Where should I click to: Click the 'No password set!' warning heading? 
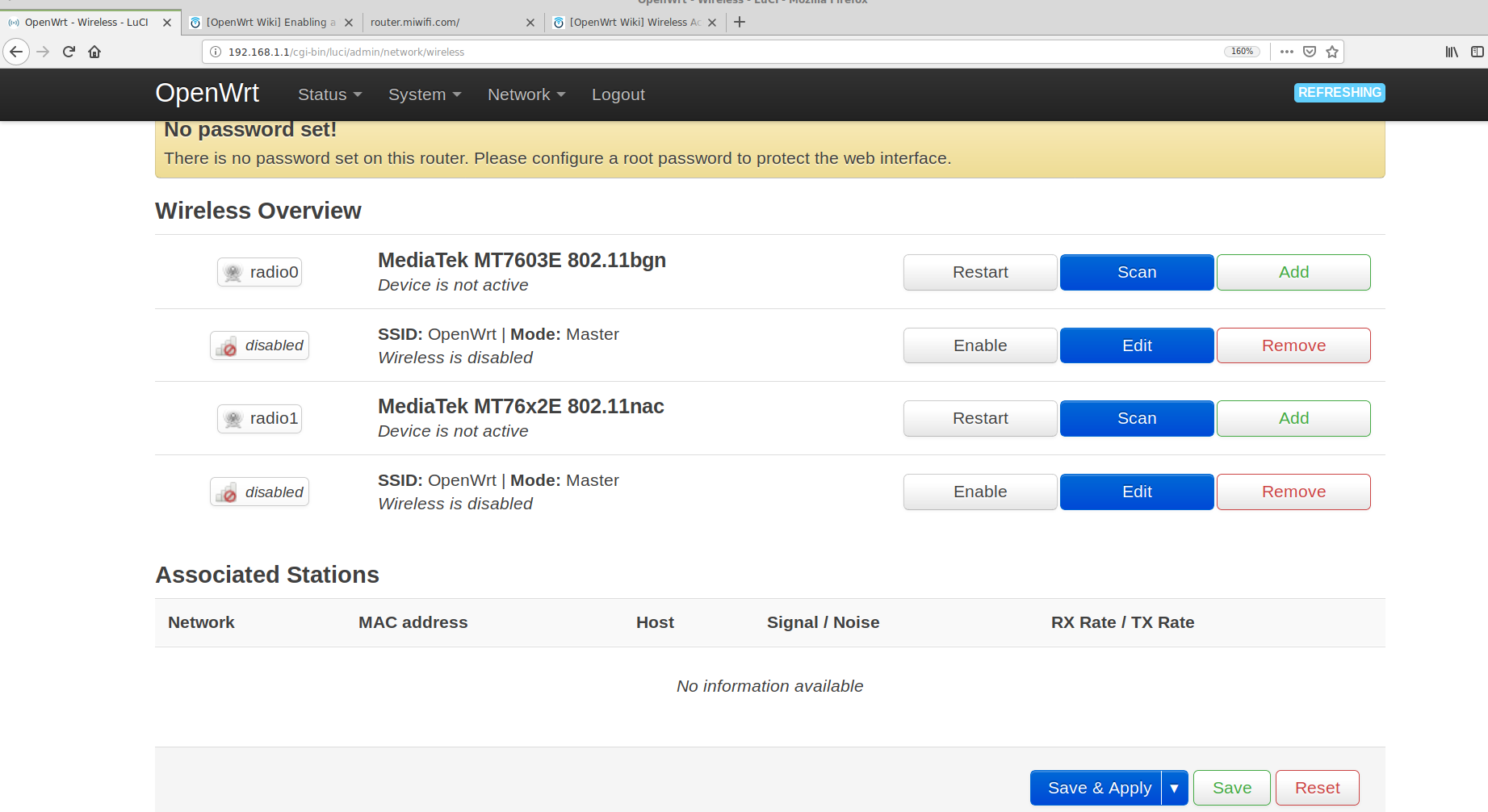pyautogui.click(x=250, y=129)
